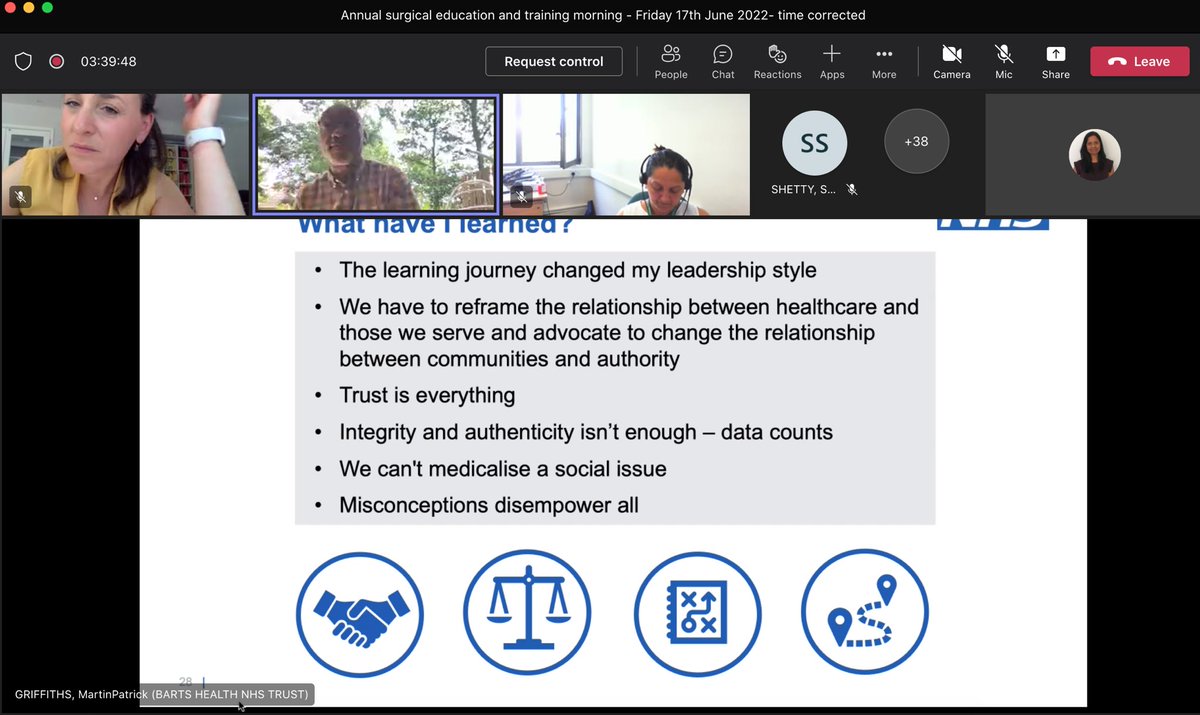The image size is (1200, 715).
Task: Click the muted mic icon on the yellow-shirt tile
Action: tap(19, 197)
